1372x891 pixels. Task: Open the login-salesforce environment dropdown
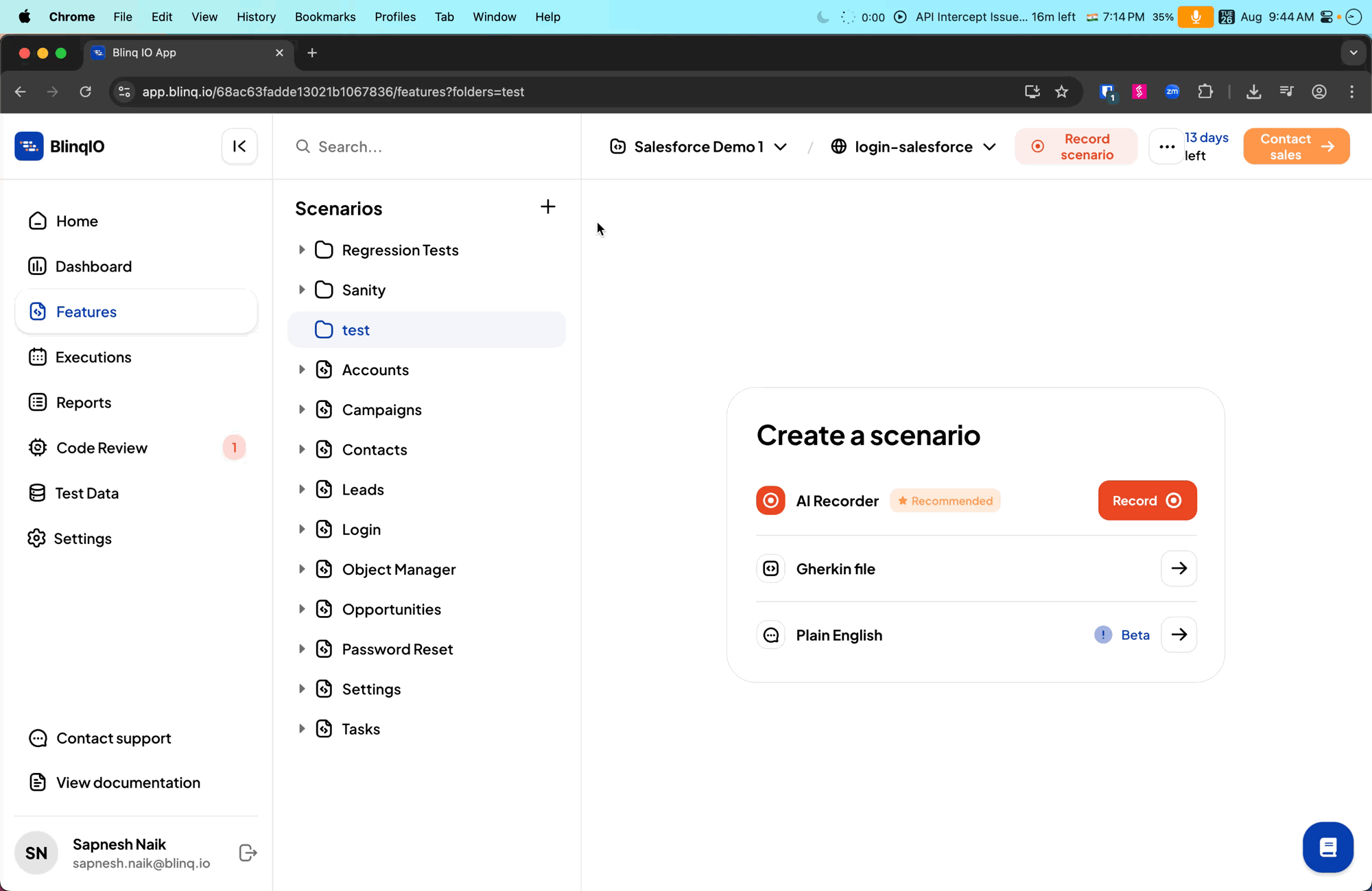[x=913, y=146]
